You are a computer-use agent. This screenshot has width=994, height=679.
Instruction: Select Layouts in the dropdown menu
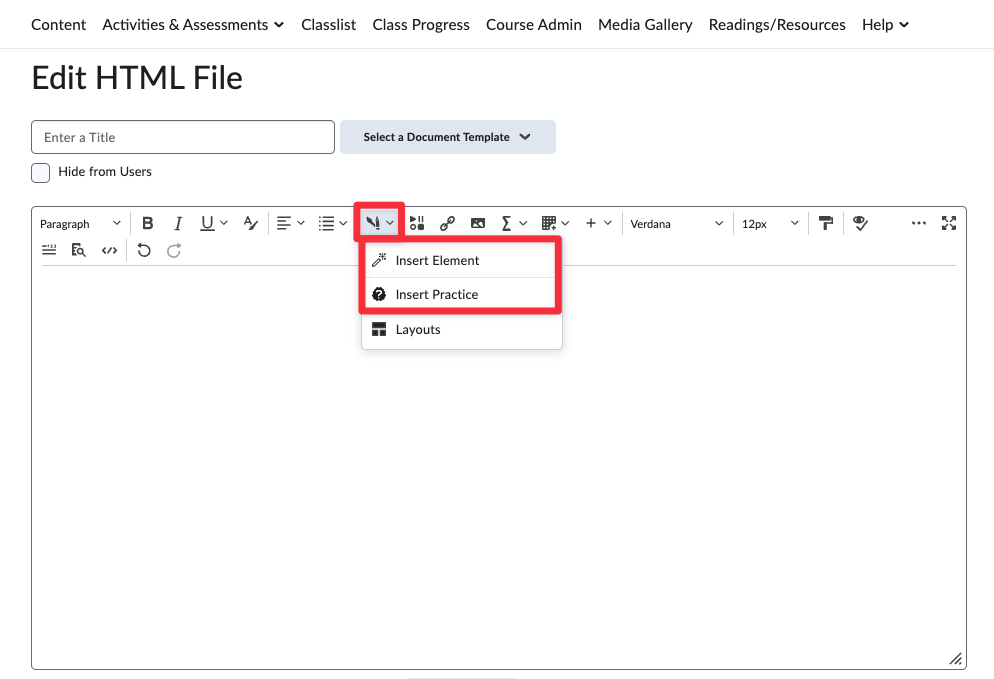point(418,330)
